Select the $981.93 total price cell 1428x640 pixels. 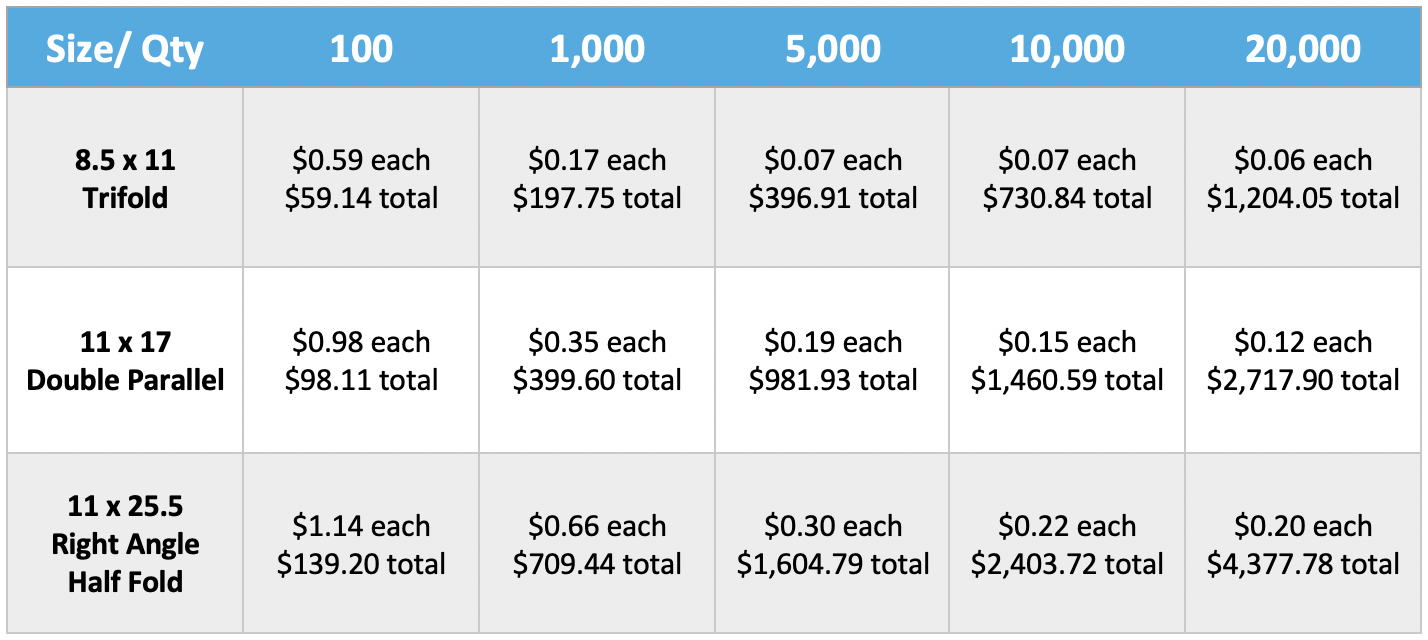(x=832, y=361)
